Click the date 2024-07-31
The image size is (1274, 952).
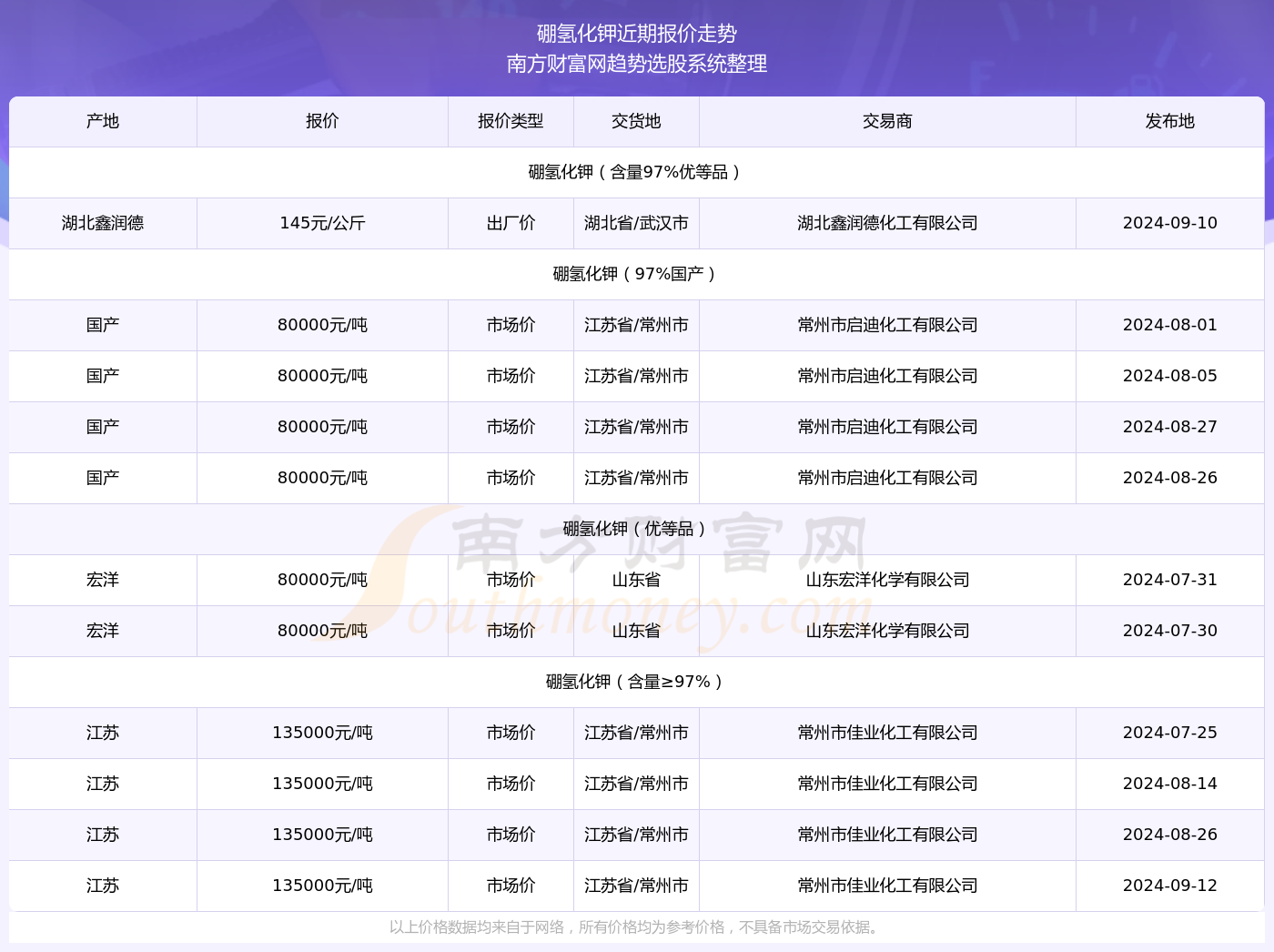point(1170,580)
